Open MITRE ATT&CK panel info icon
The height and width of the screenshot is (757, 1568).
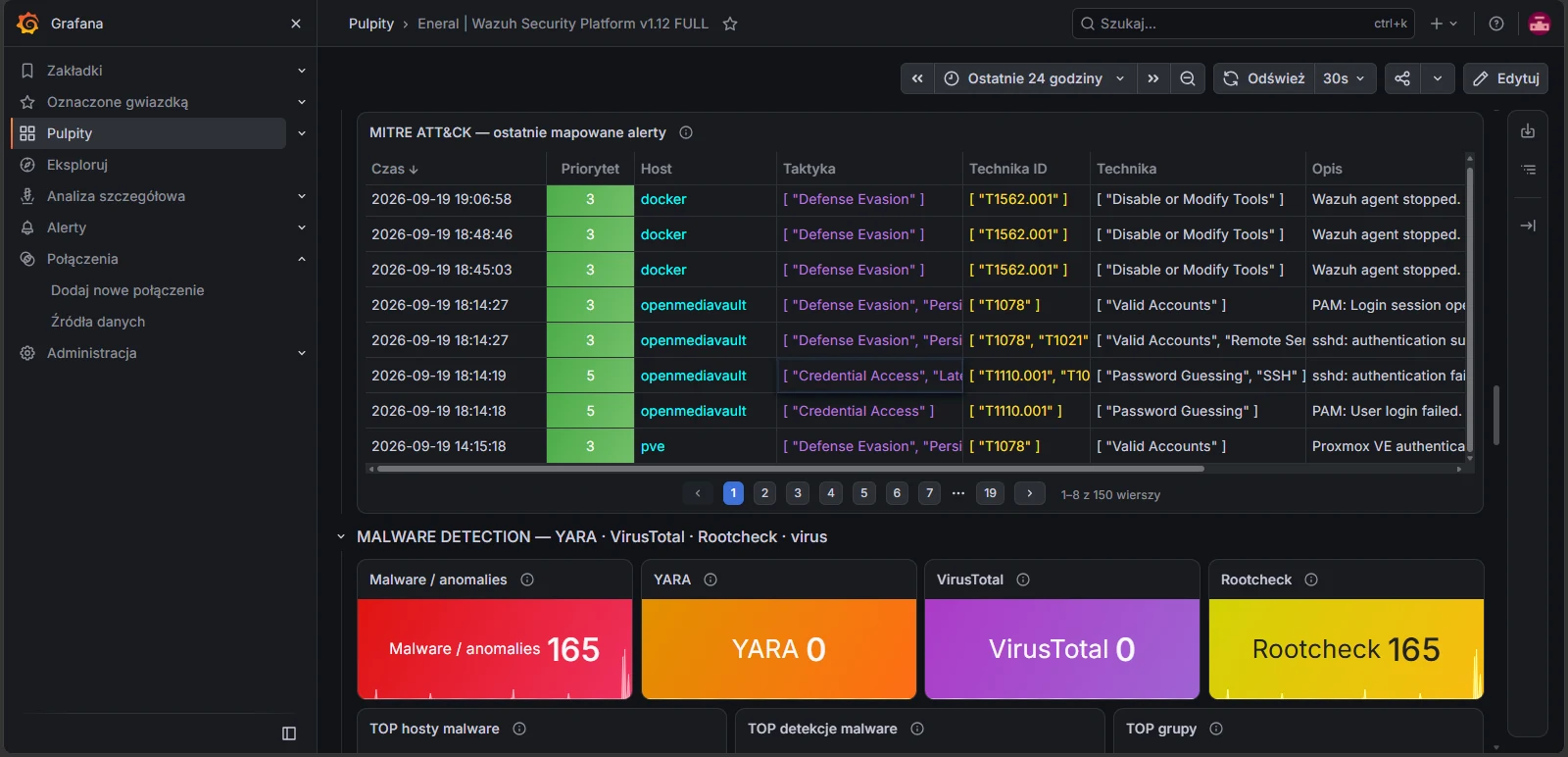tap(686, 132)
